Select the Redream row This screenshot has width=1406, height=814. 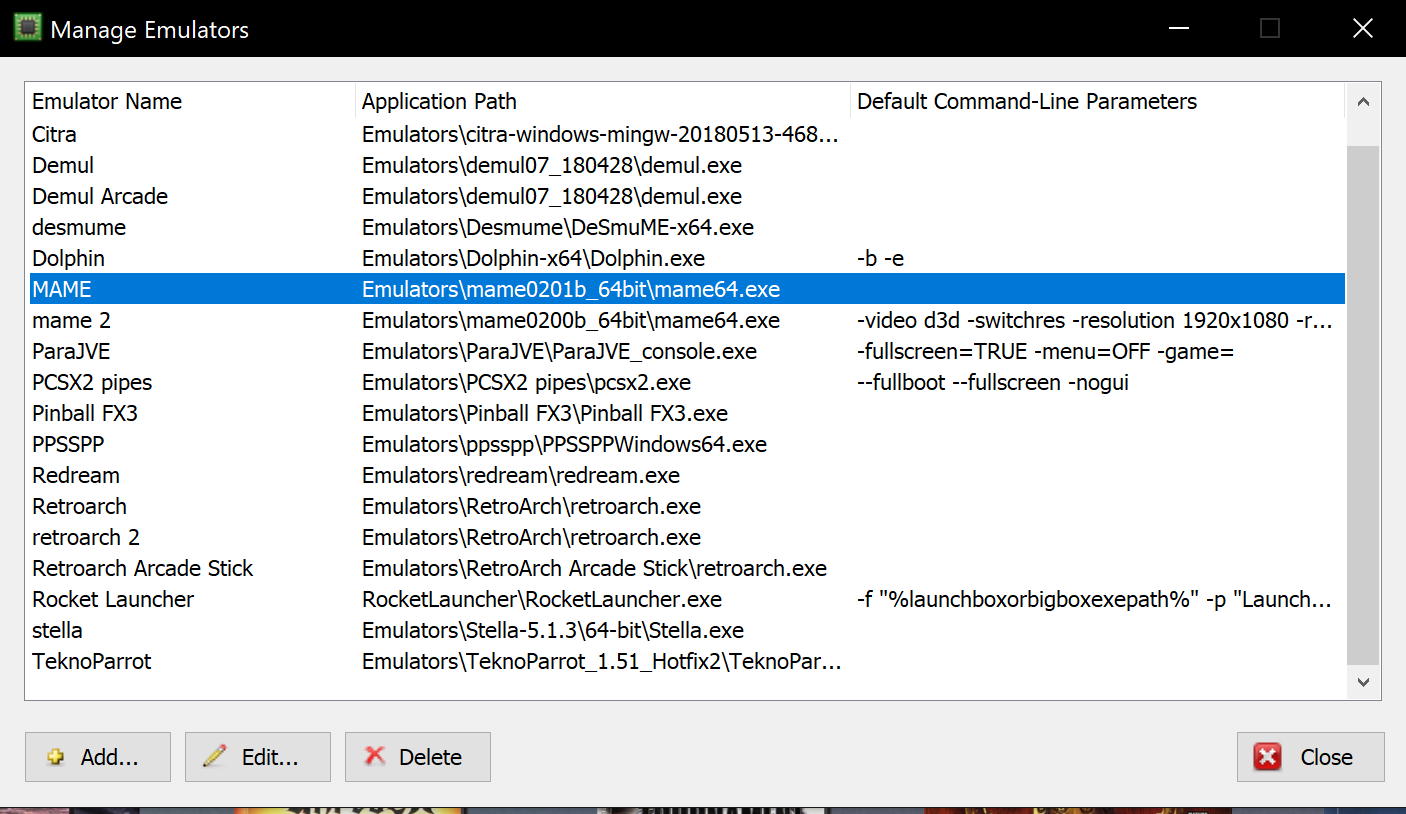click(687, 475)
